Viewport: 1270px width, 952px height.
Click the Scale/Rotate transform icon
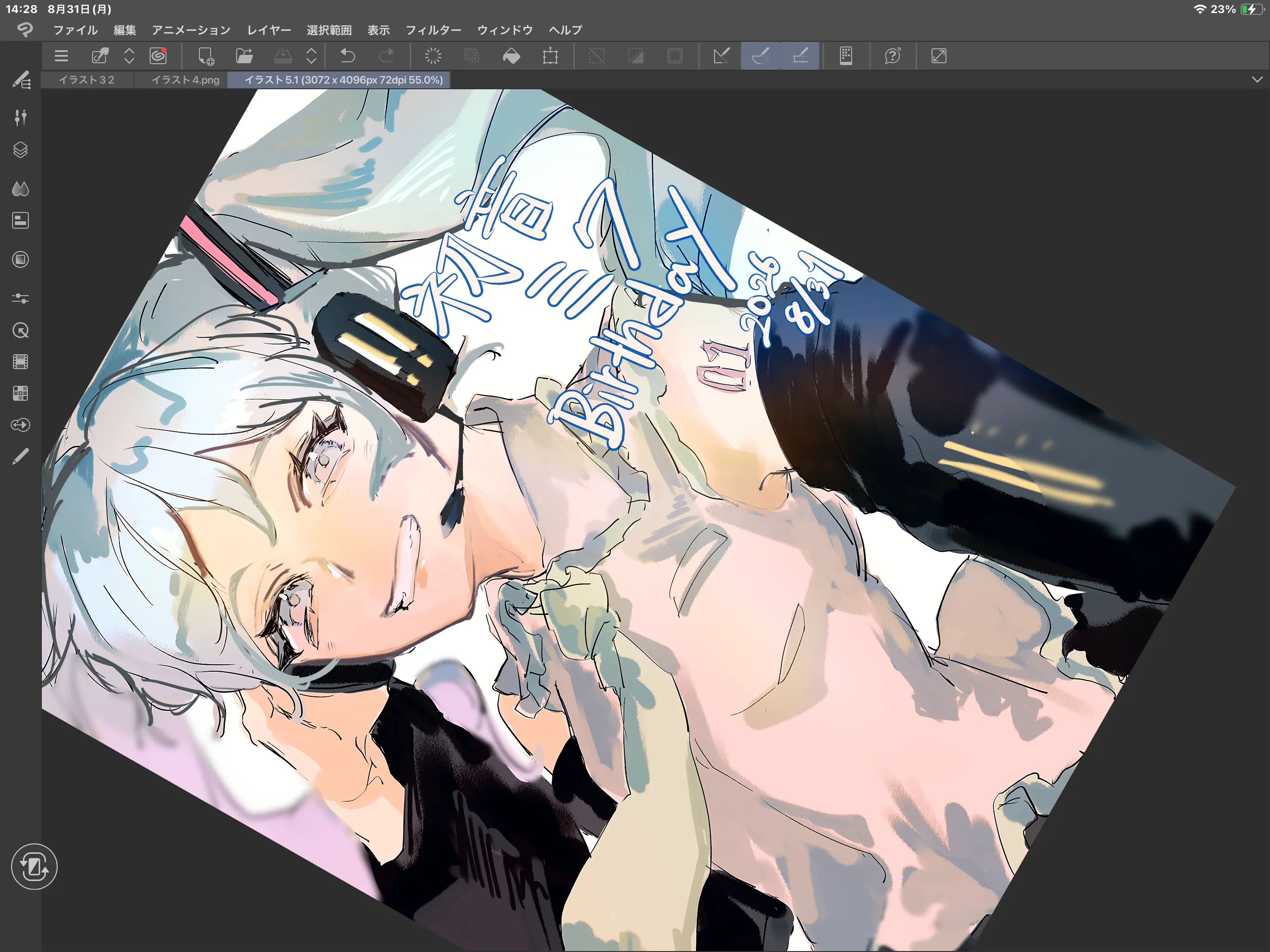click(x=550, y=56)
